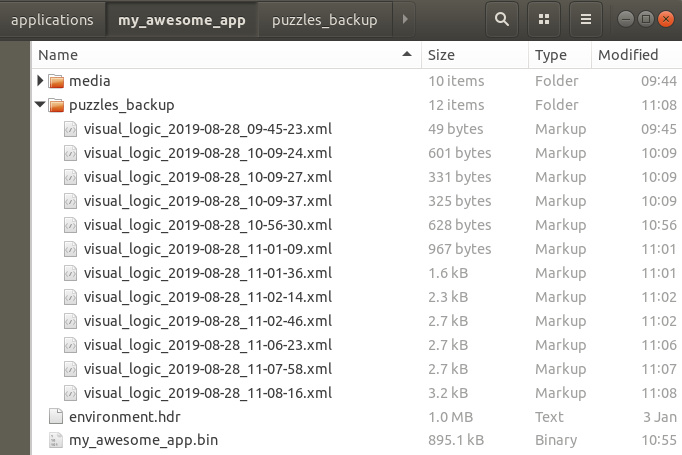Image resolution: width=682 pixels, height=455 pixels.
Task: Close the file manager window
Action: [x=665, y=19]
